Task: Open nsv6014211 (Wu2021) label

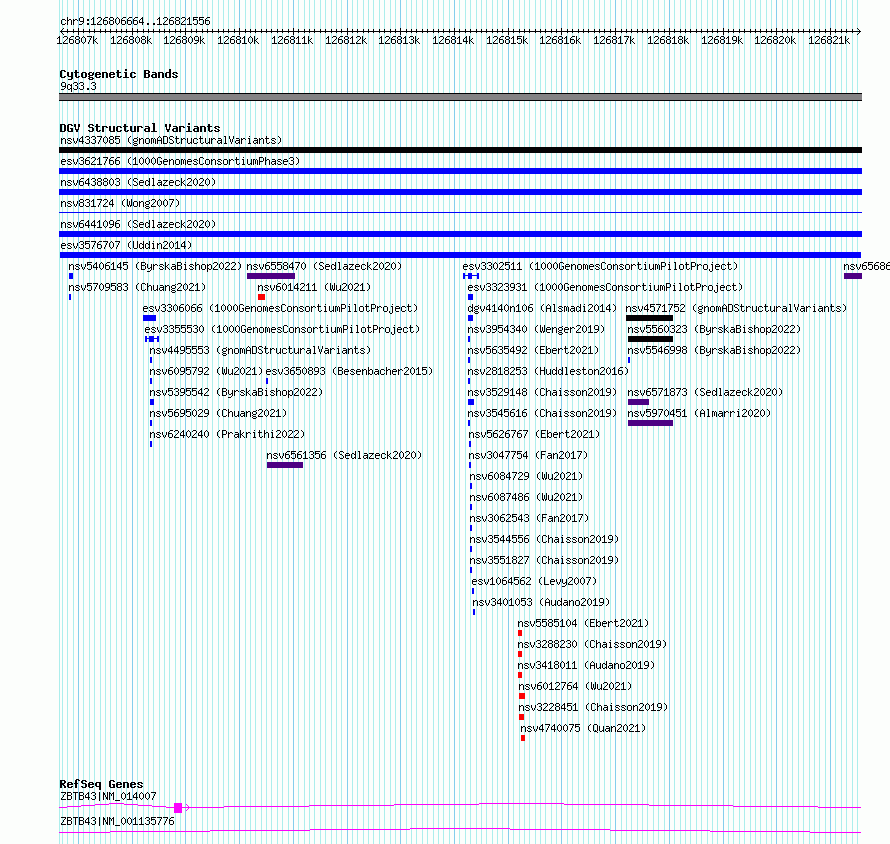Action: pos(314,287)
